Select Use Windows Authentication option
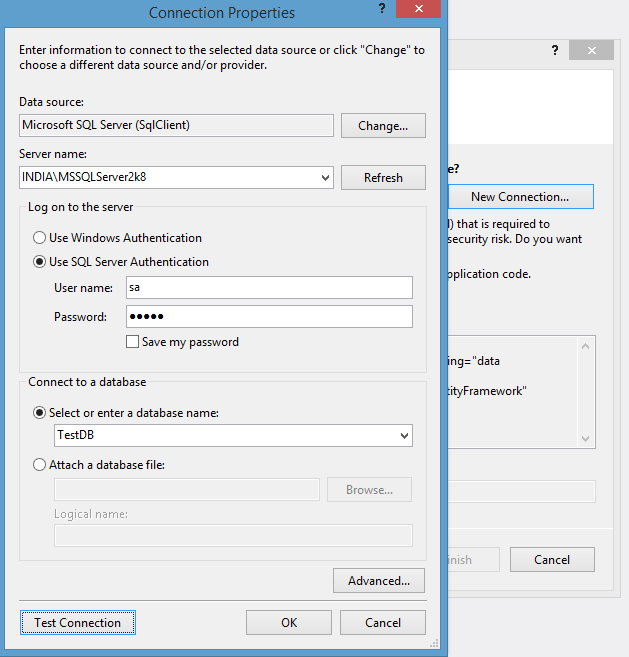The width and height of the screenshot is (629, 657). click(40, 238)
